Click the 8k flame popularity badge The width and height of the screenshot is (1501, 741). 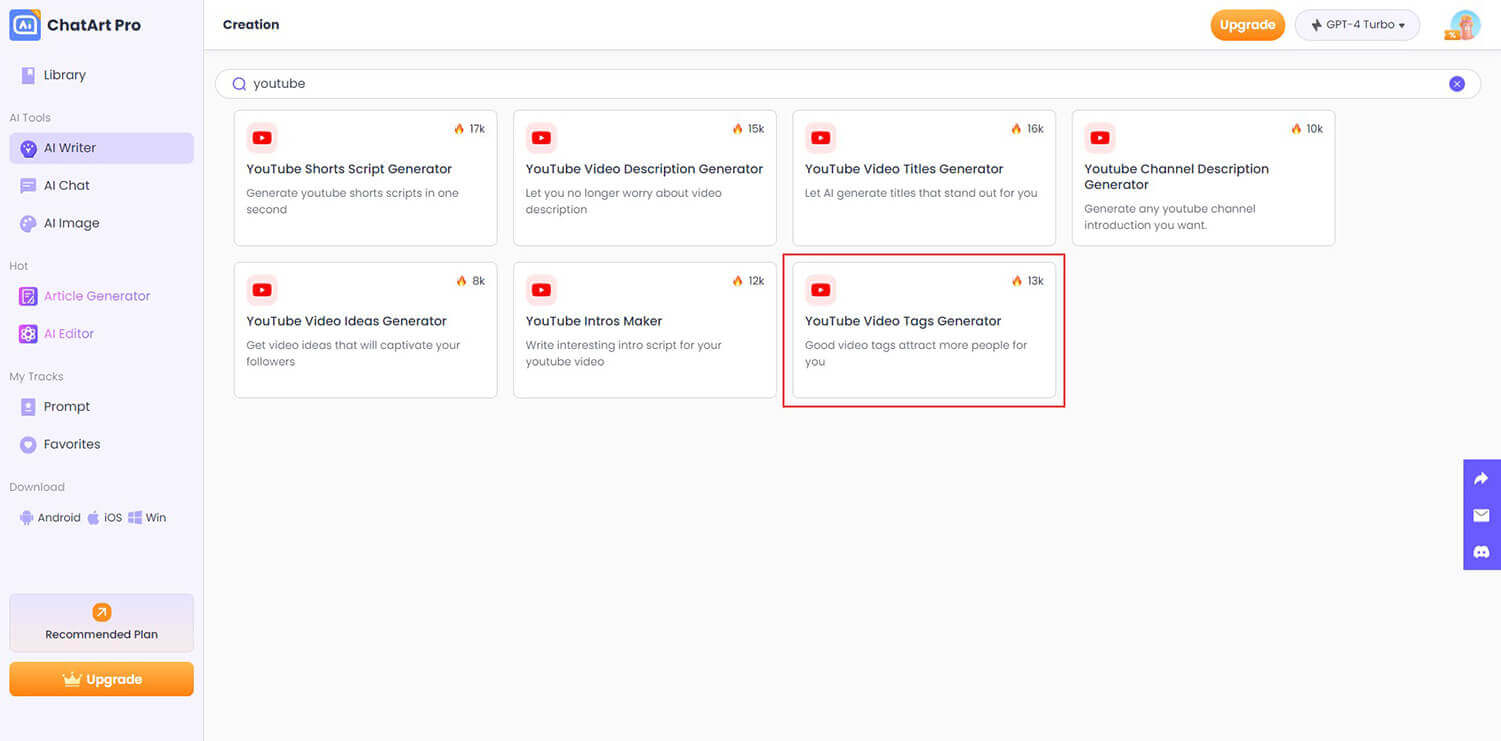[470, 281]
